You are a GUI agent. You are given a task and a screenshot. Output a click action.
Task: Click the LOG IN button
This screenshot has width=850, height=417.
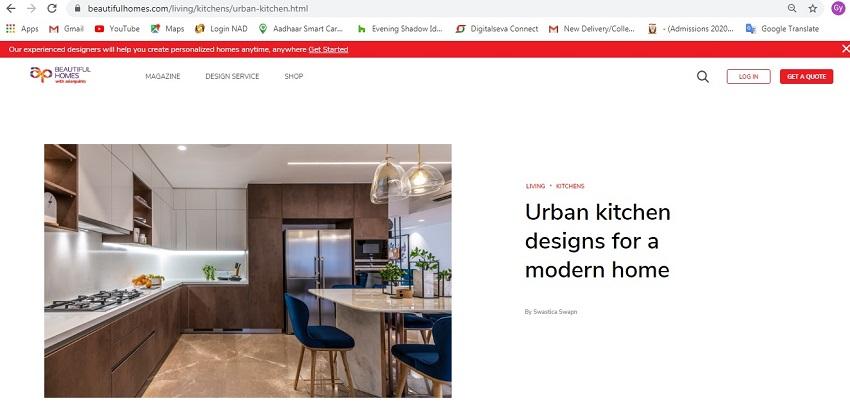tap(748, 76)
